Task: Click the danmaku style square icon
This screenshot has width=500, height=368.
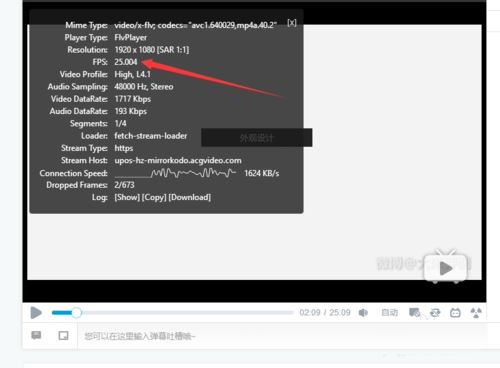Action: (x=63, y=335)
